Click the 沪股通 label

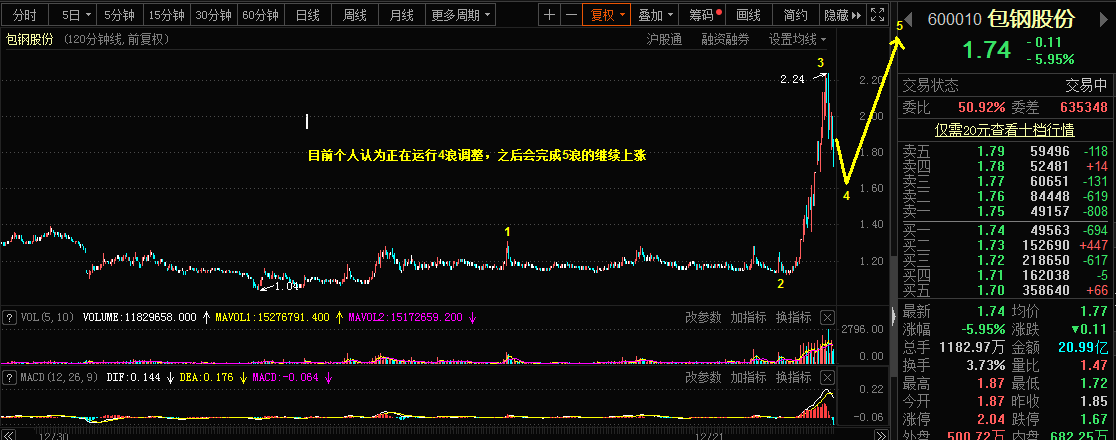coord(664,40)
